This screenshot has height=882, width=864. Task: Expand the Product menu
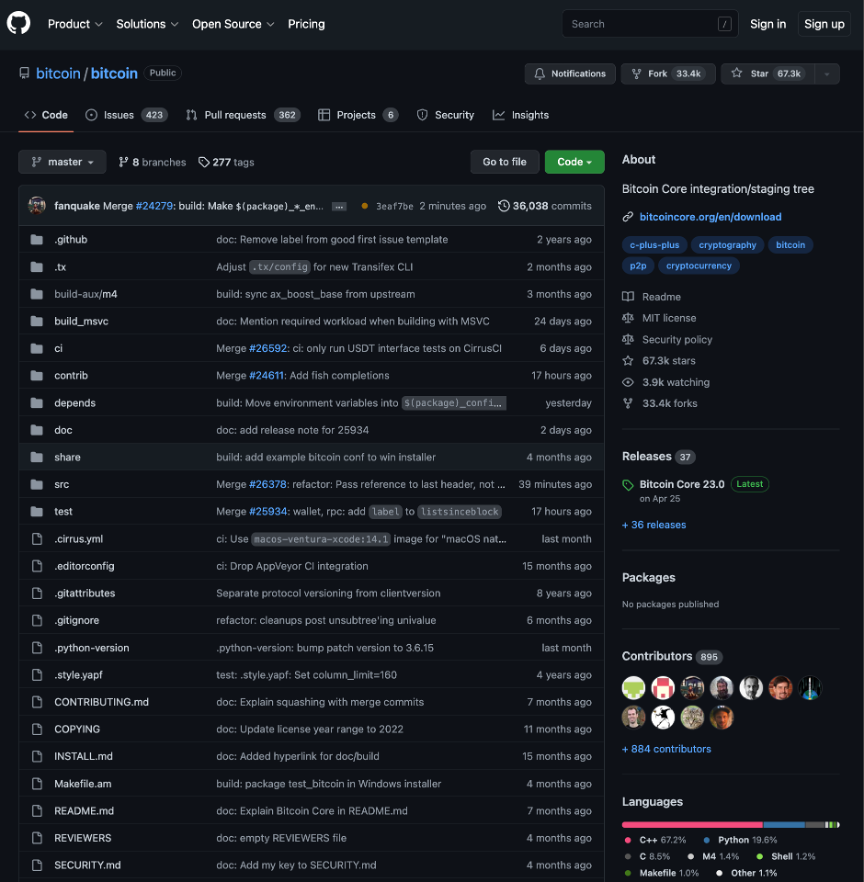pyautogui.click(x=75, y=24)
